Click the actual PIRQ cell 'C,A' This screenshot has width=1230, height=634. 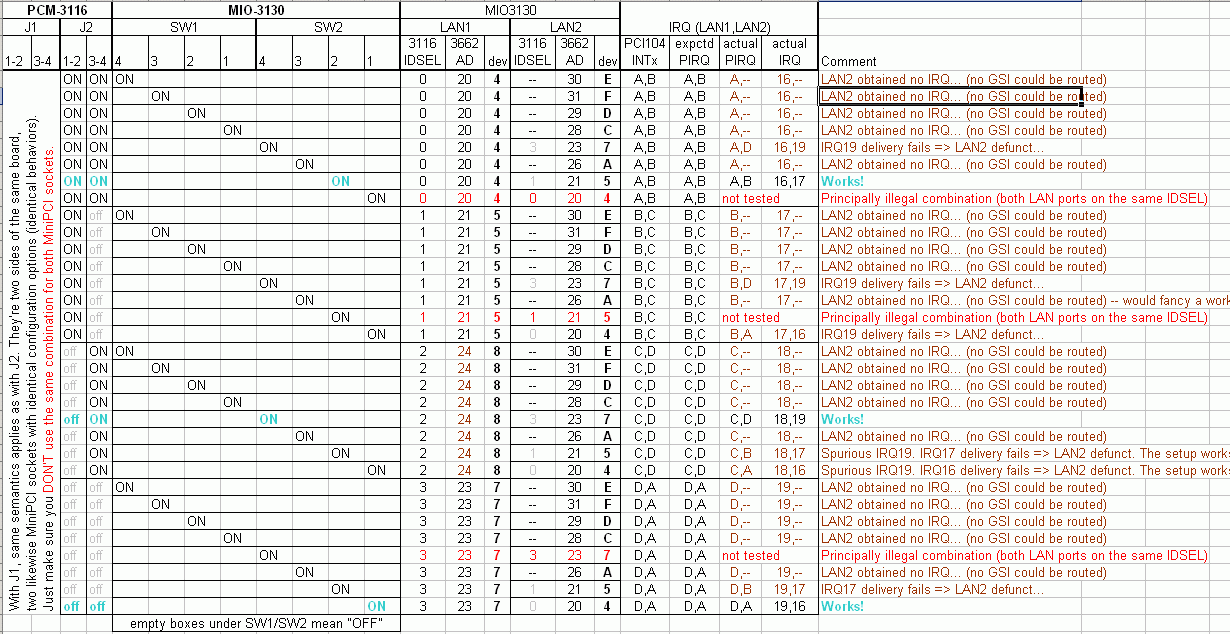point(741,470)
